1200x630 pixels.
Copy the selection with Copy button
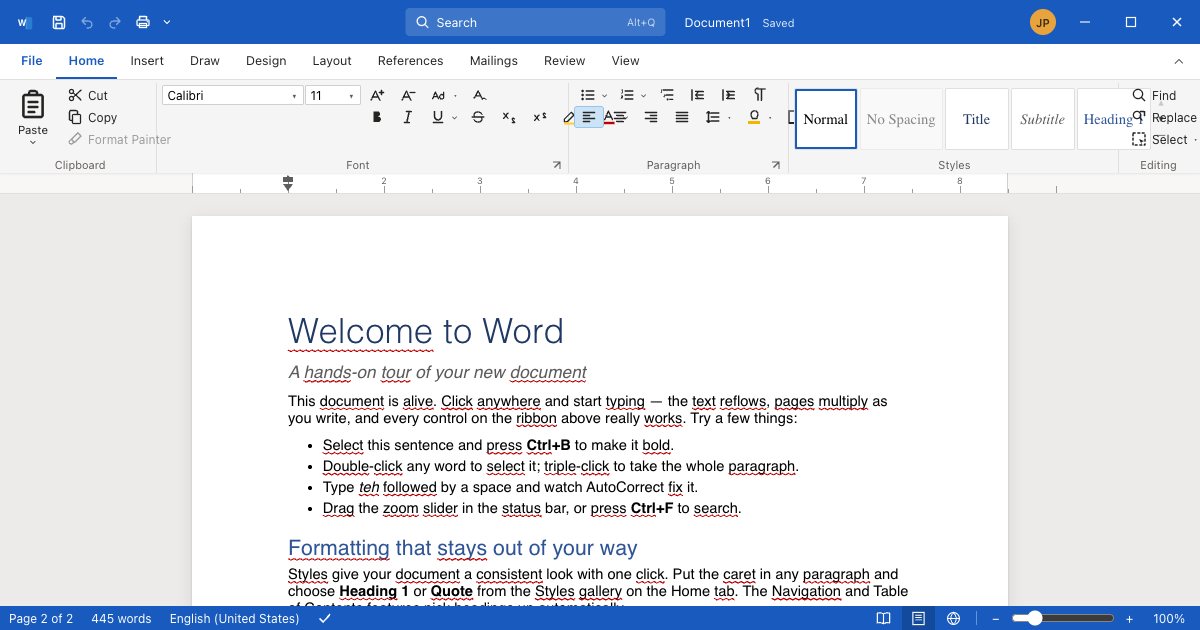click(x=93, y=117)
